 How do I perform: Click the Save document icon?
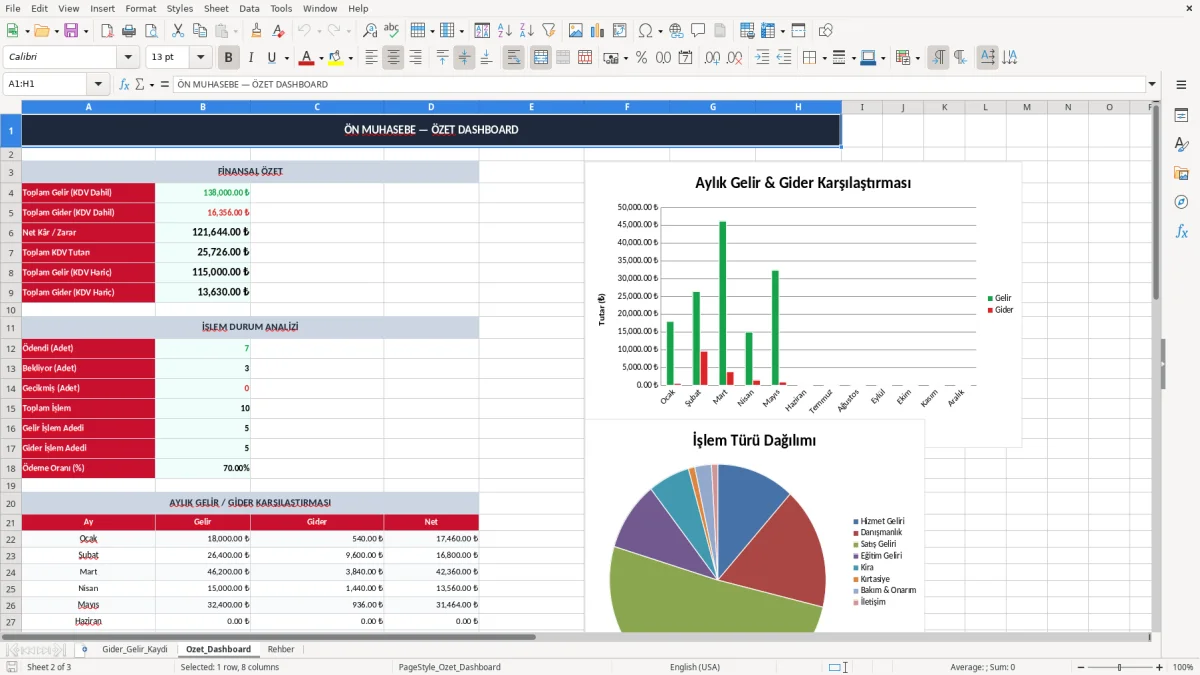pos(70,31)
